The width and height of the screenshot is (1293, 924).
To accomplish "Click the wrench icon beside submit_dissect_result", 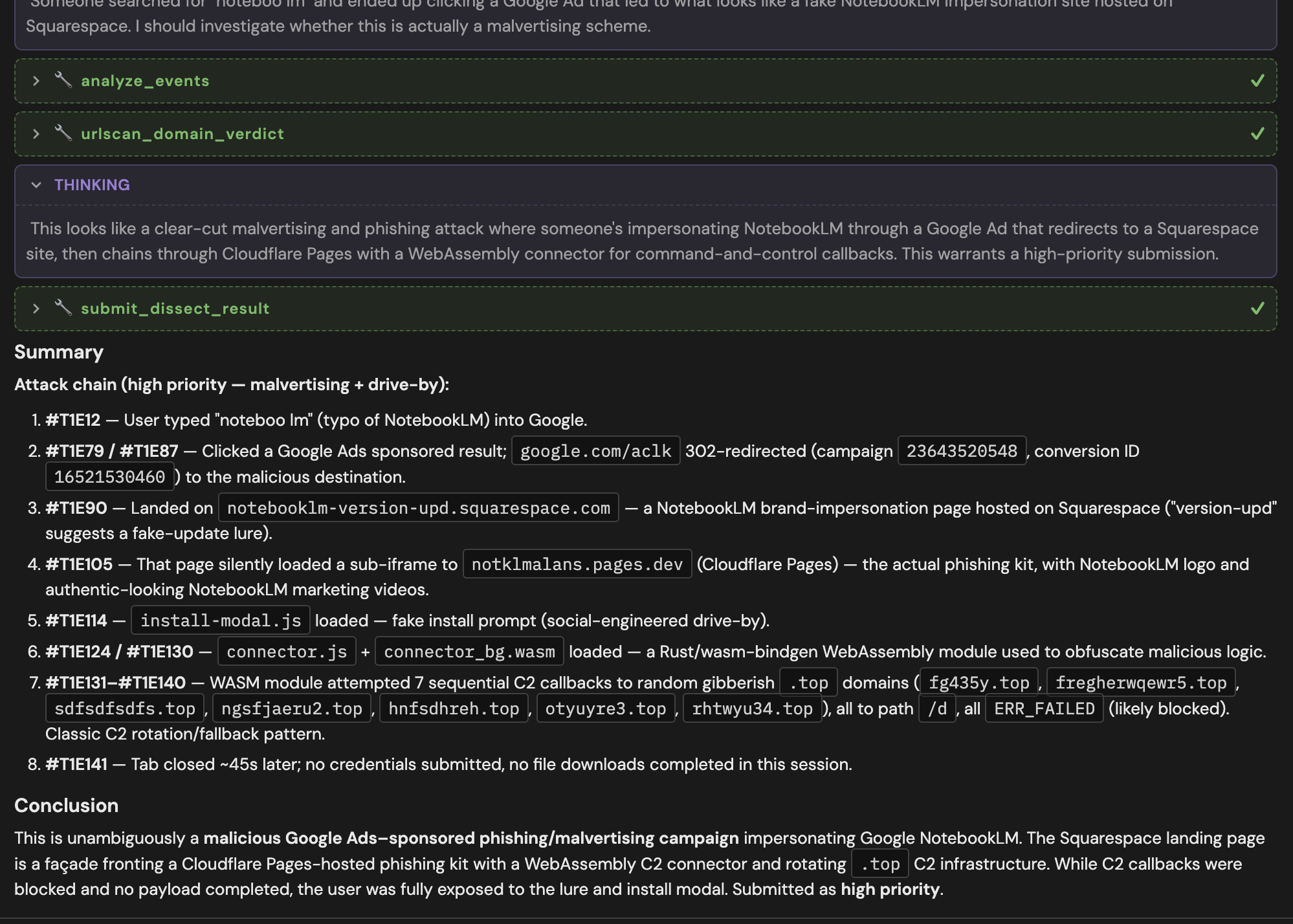I will [x=63, y=308].
